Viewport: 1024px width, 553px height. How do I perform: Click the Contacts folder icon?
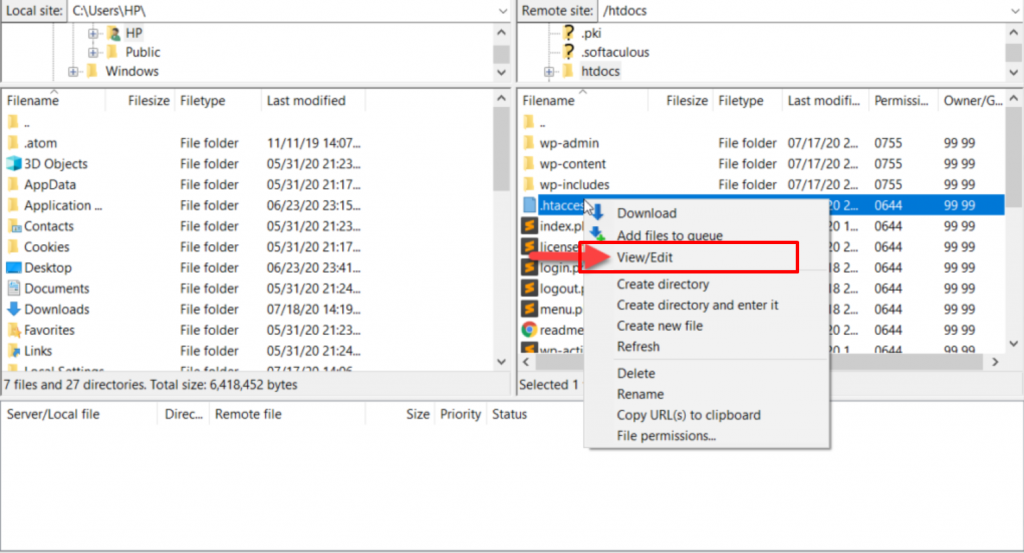[14, 227]
